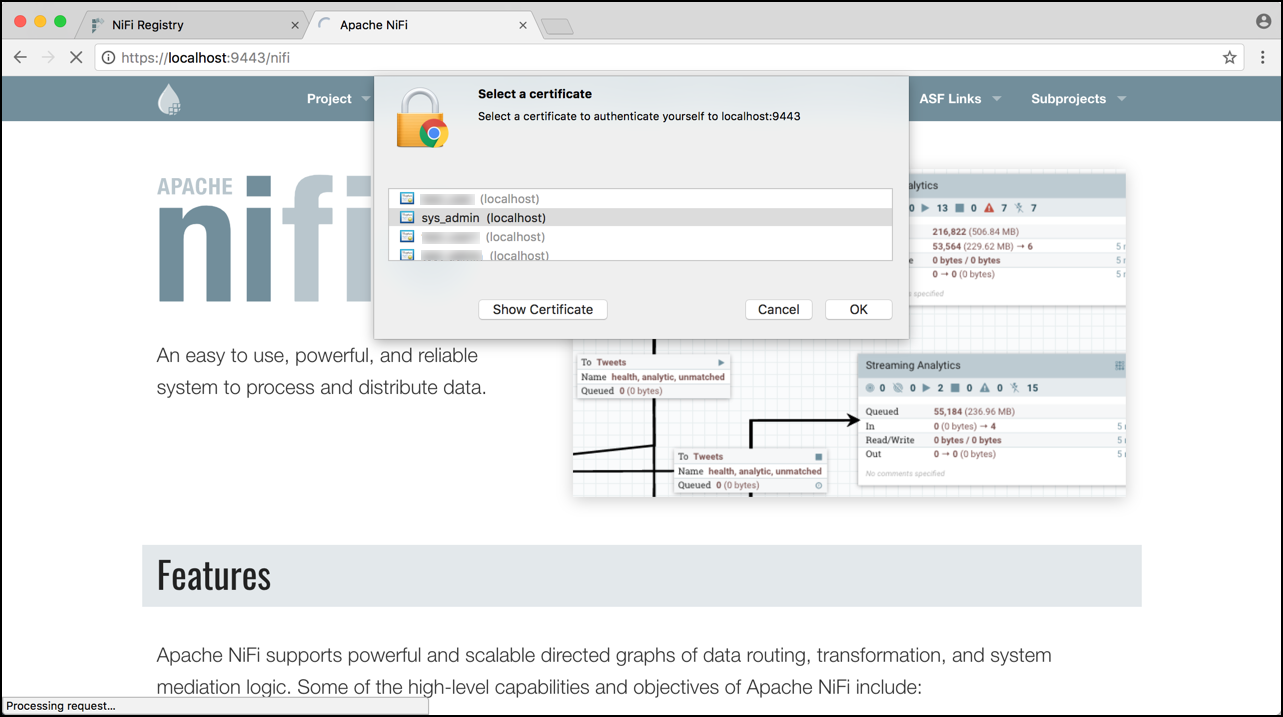Screen dimensions: 1283x717
Task: Click the browser profile avatar icon
Action: 1261,20
